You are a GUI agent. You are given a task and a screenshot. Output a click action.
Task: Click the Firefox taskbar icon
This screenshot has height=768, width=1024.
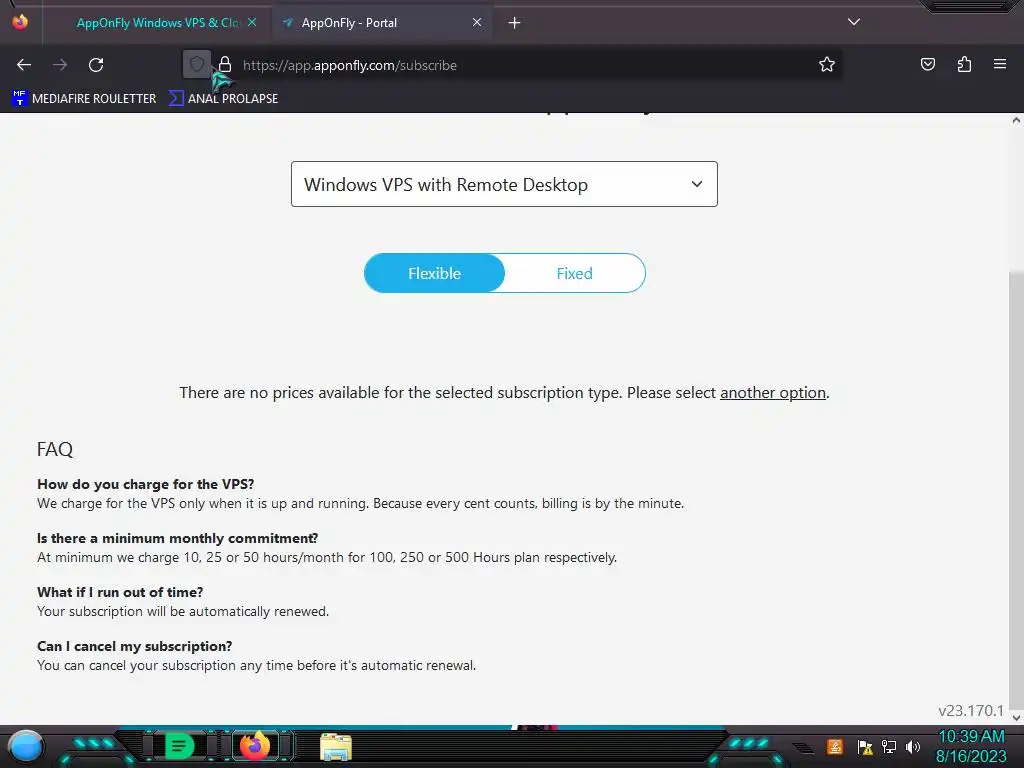[255, 746]
